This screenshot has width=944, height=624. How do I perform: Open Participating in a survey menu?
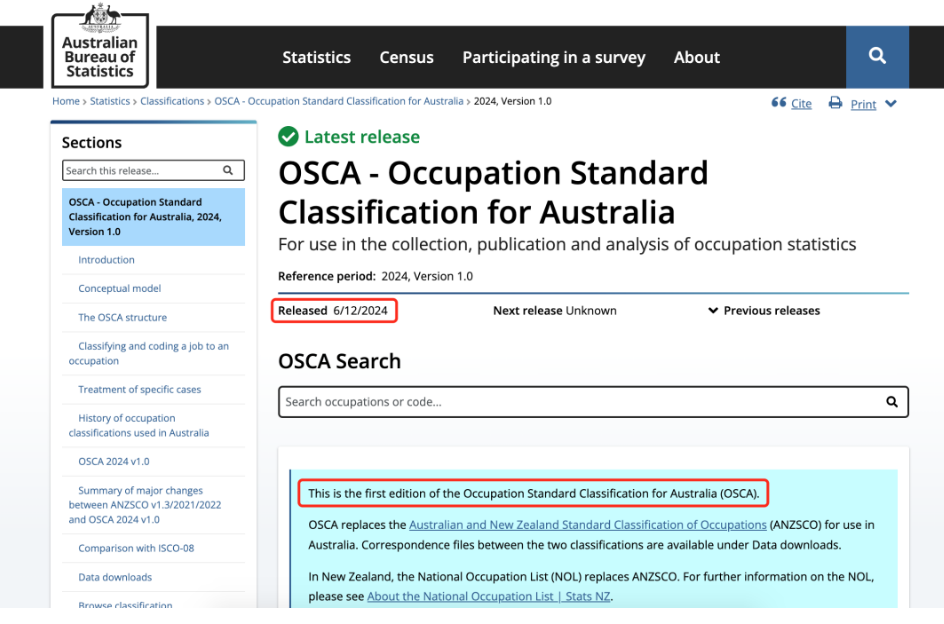point(554,57)
